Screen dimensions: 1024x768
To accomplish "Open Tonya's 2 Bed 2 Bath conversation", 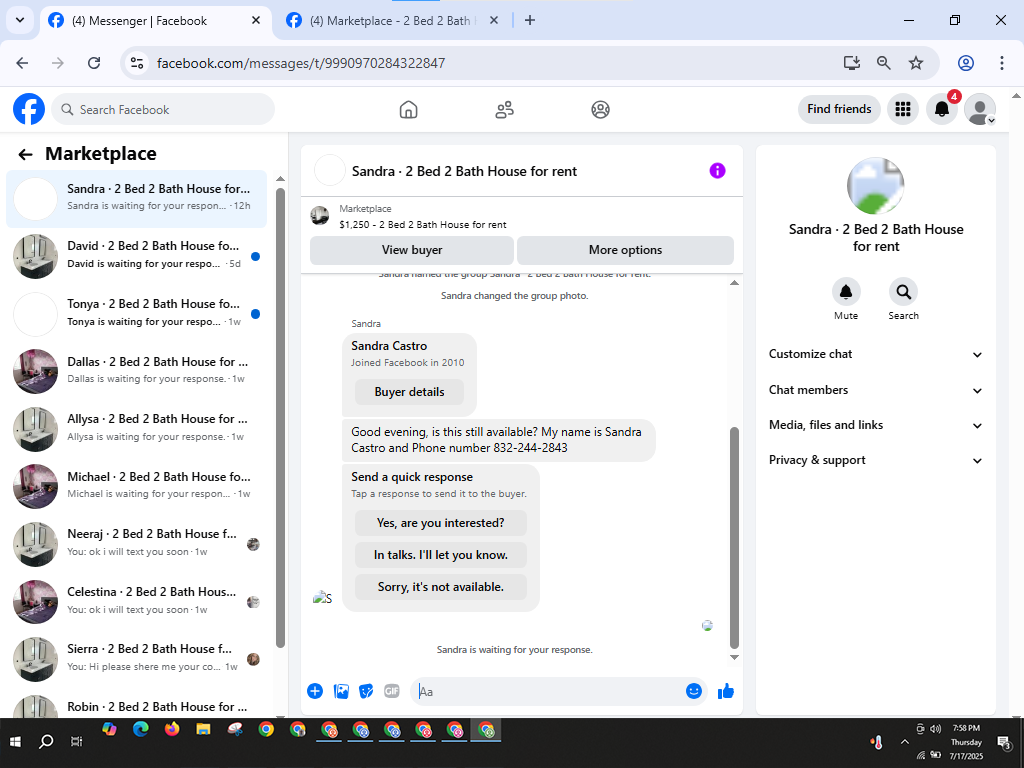I will (x=136, y=314).
